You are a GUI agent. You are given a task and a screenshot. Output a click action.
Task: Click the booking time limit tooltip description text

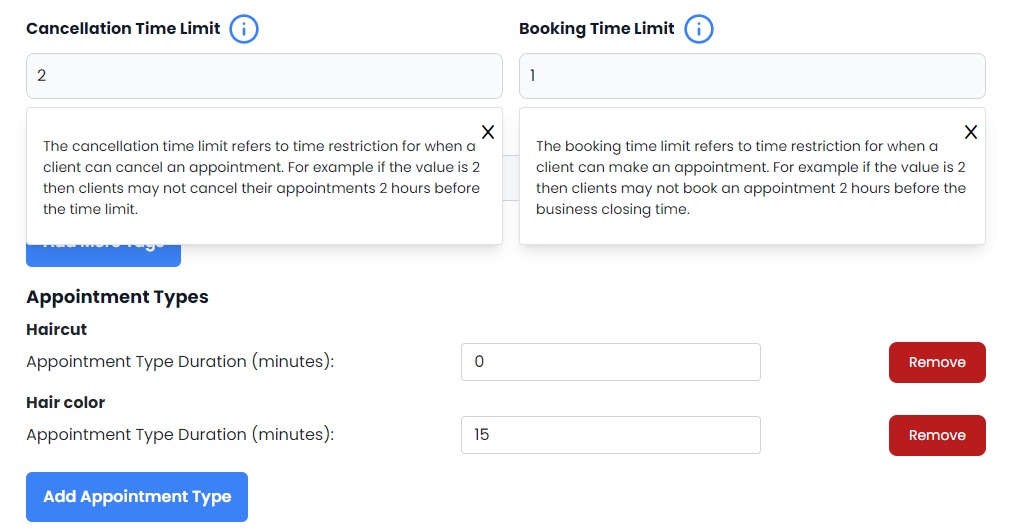click(751, 177)
